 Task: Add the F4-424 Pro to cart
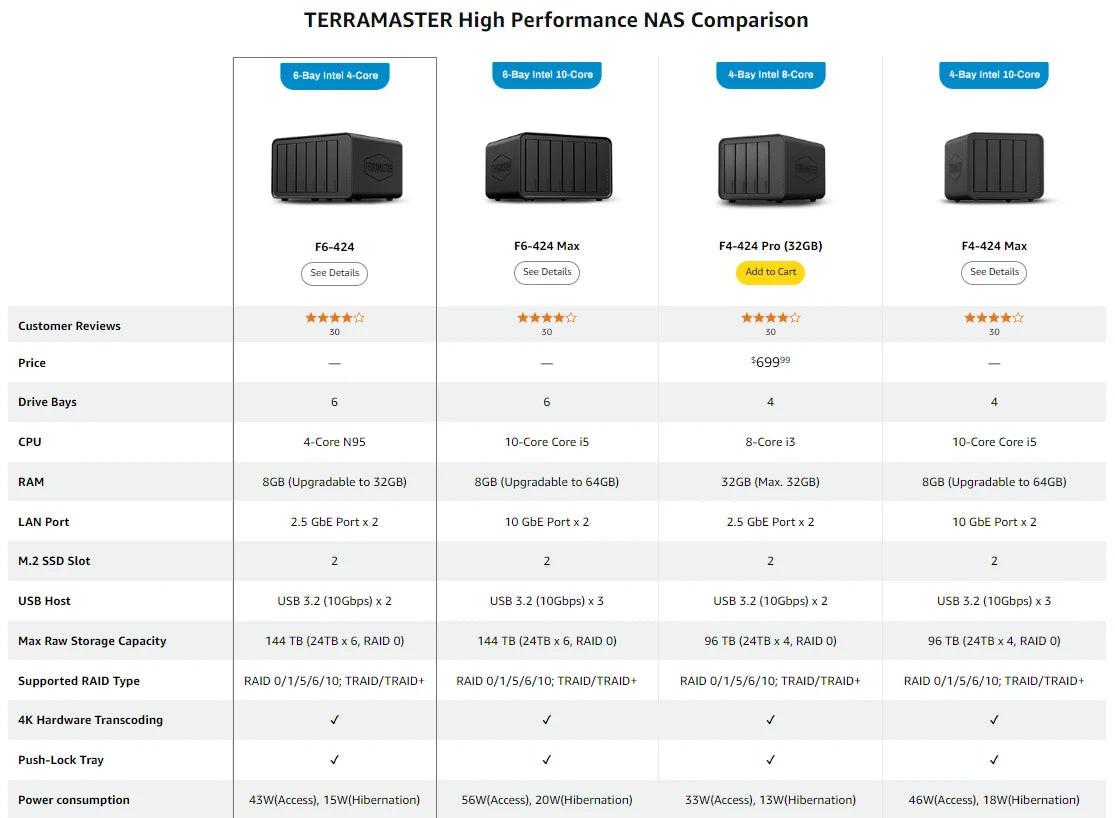click(x=770, y=271)
